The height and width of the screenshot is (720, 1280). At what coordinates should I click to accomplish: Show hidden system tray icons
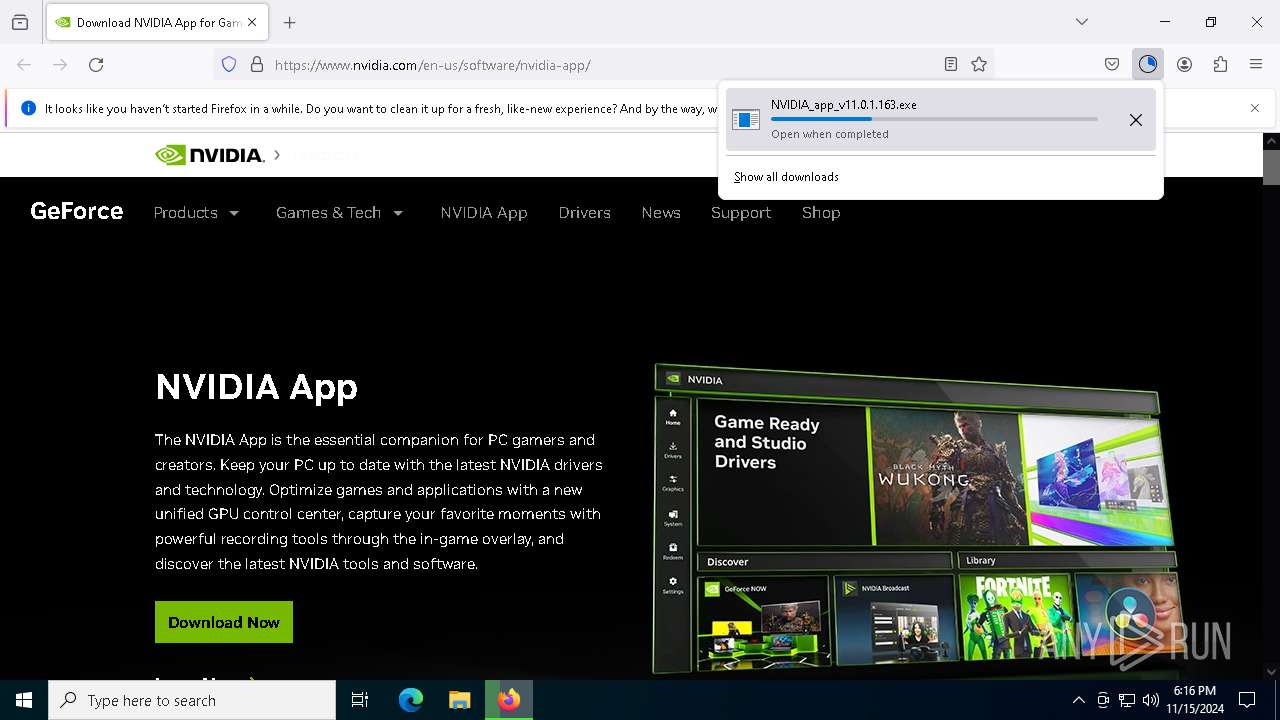coord(1078,700)
